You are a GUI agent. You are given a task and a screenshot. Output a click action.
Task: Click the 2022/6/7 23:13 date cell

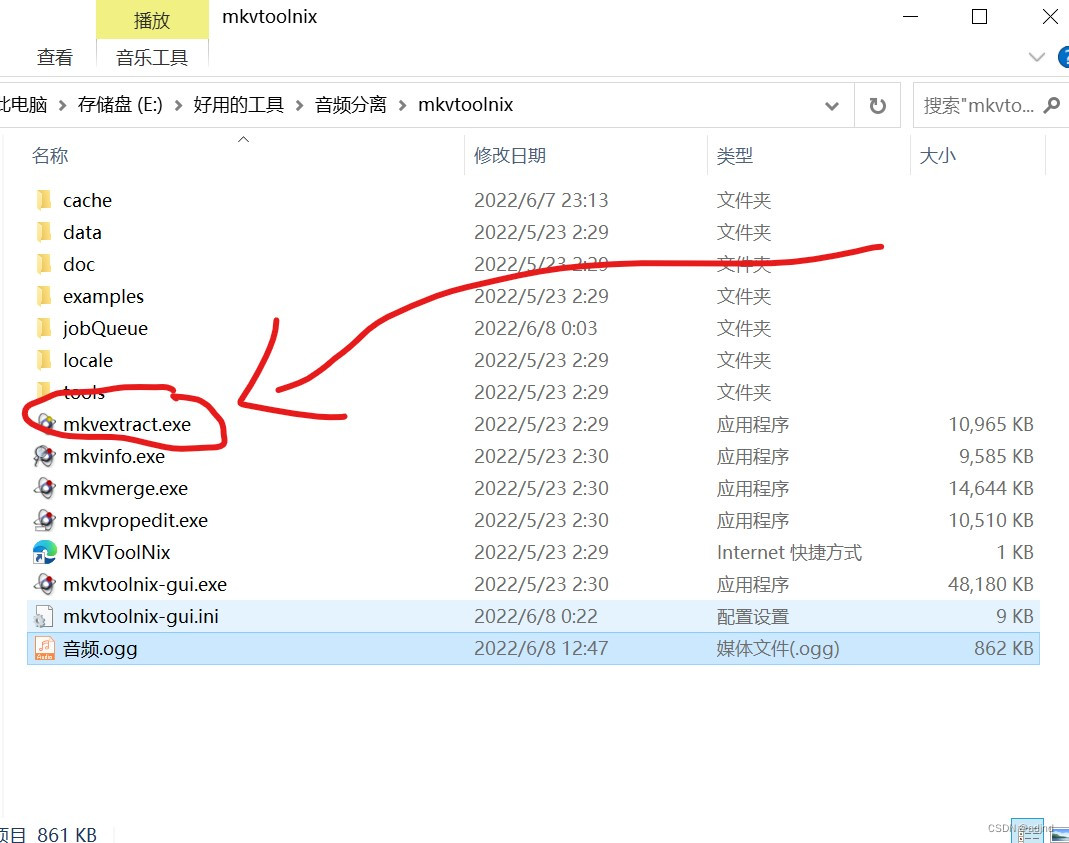541,200
